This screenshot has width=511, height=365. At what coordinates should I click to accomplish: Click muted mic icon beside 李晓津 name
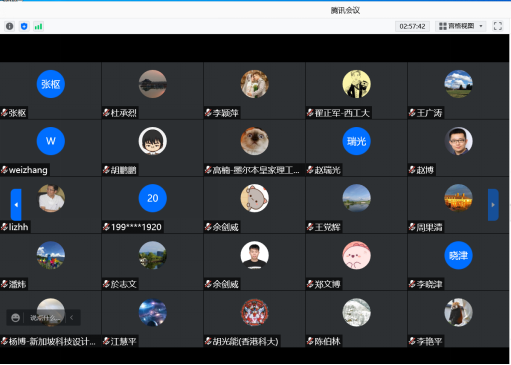(412, 284)
